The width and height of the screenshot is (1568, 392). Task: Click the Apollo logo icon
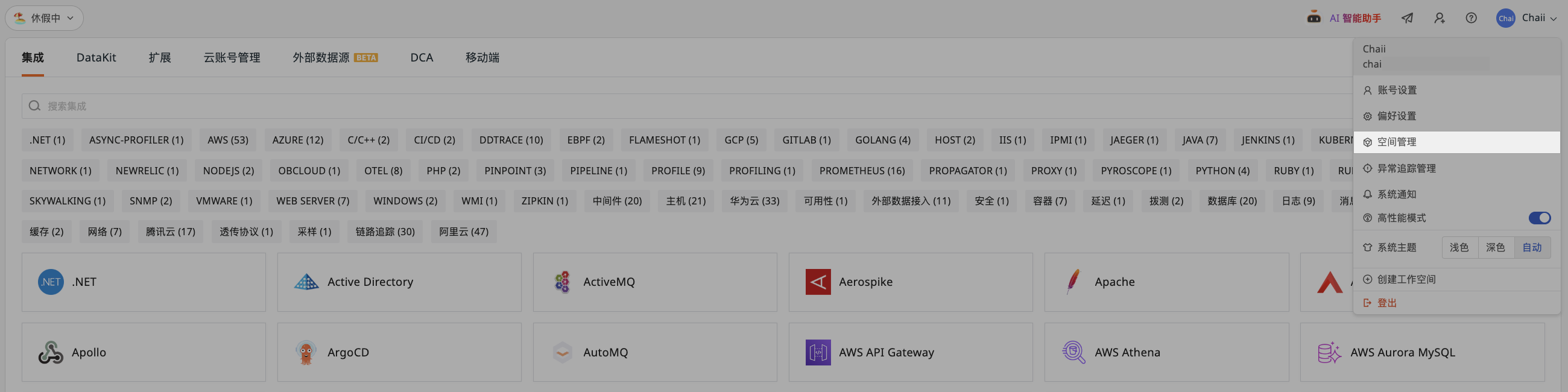(51, 352)
